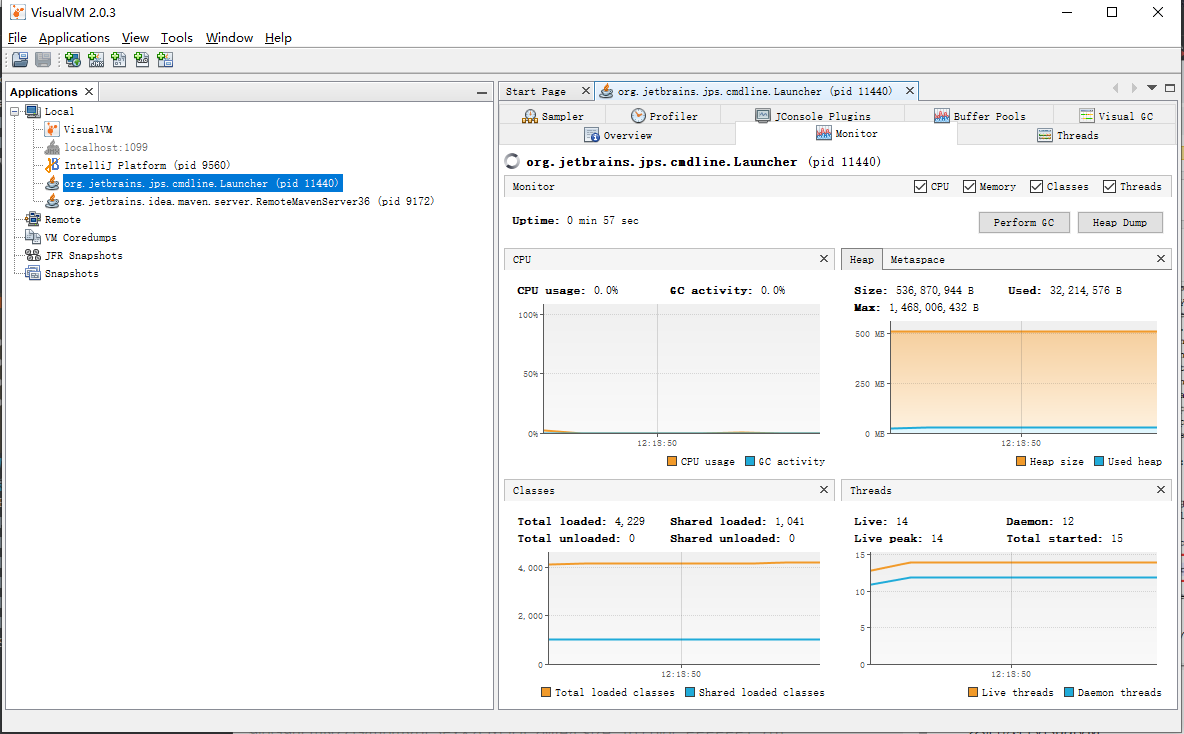Switch to the Overview tab
The height and width of the screenshot is (734, 1184).
click(618, 135)
